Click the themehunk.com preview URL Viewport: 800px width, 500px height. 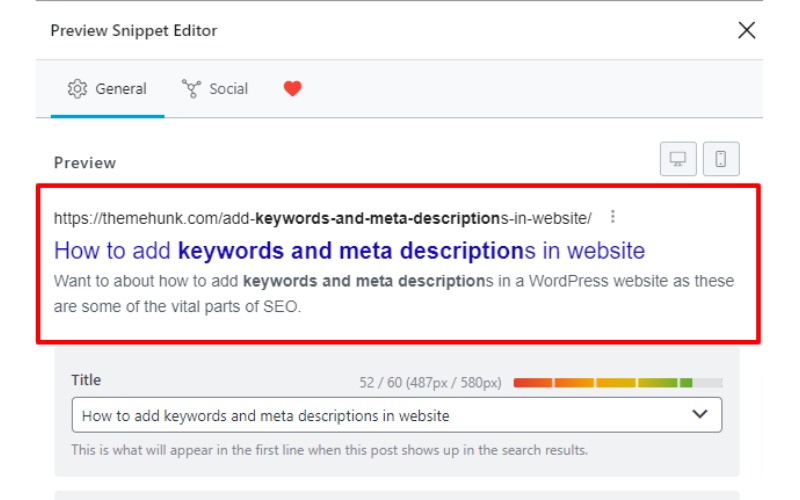pos(322,218)
